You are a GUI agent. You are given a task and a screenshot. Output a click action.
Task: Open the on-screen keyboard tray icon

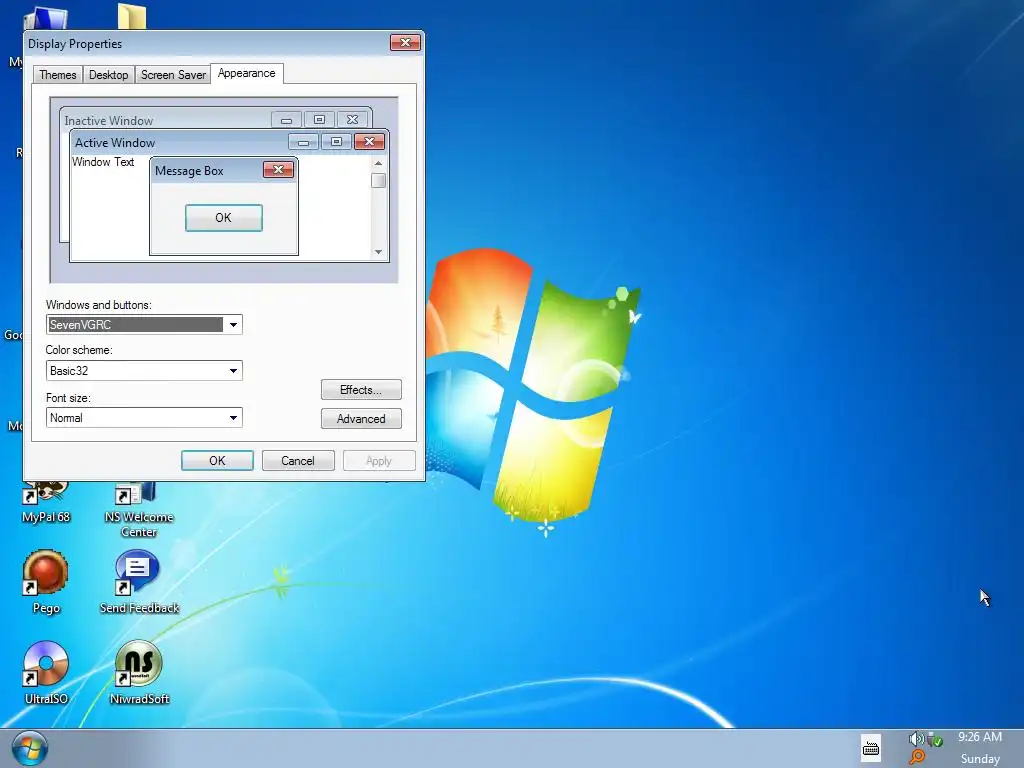pos(871,748)
